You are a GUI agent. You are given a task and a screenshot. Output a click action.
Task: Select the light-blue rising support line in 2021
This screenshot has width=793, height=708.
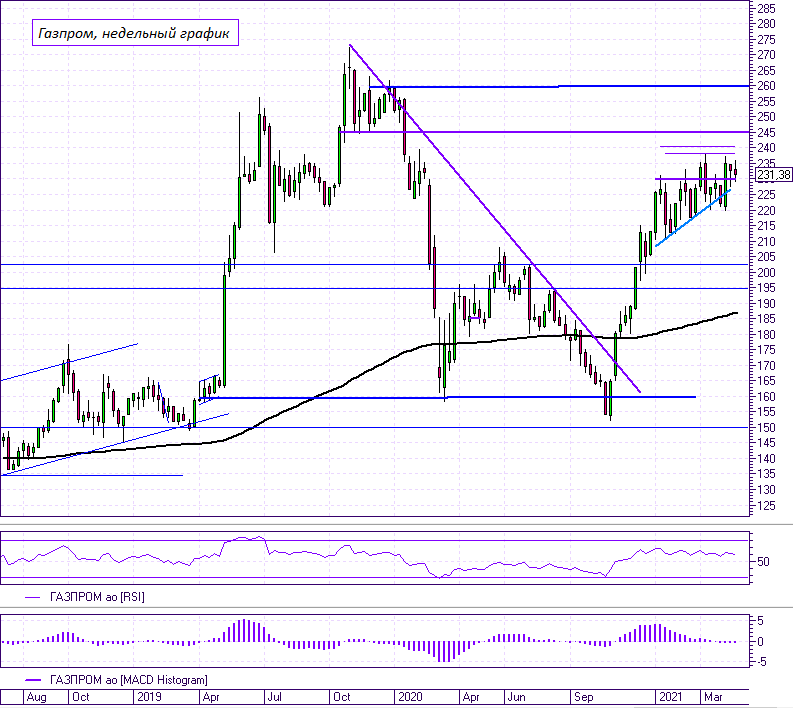click(x=693, y=218)
